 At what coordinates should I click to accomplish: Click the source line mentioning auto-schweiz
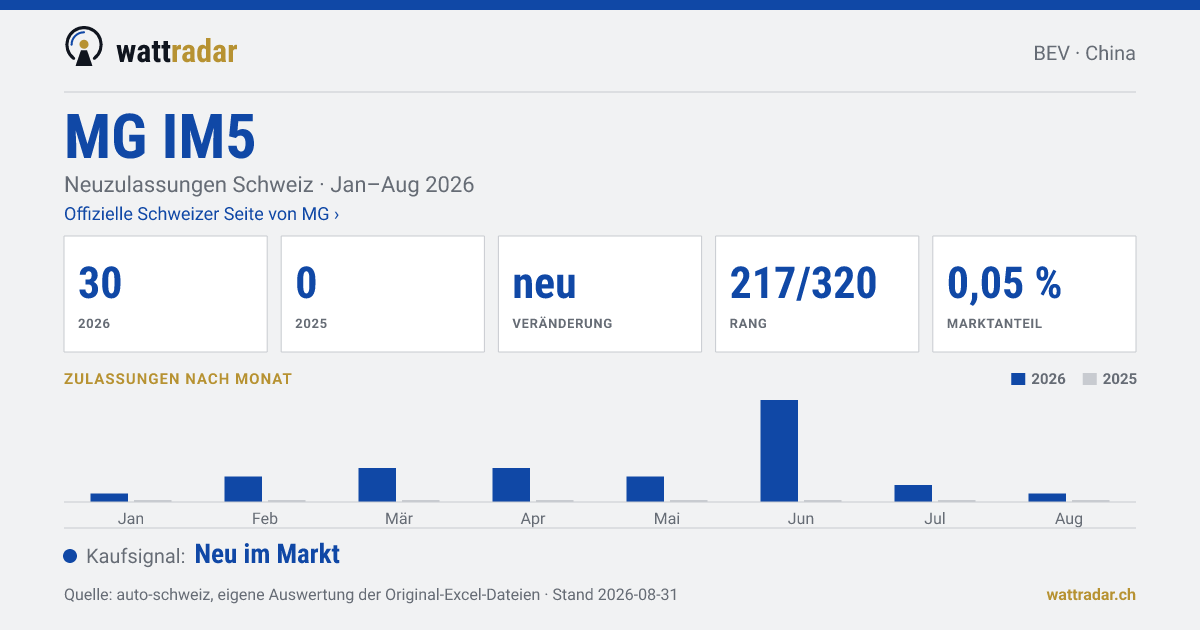371,594
